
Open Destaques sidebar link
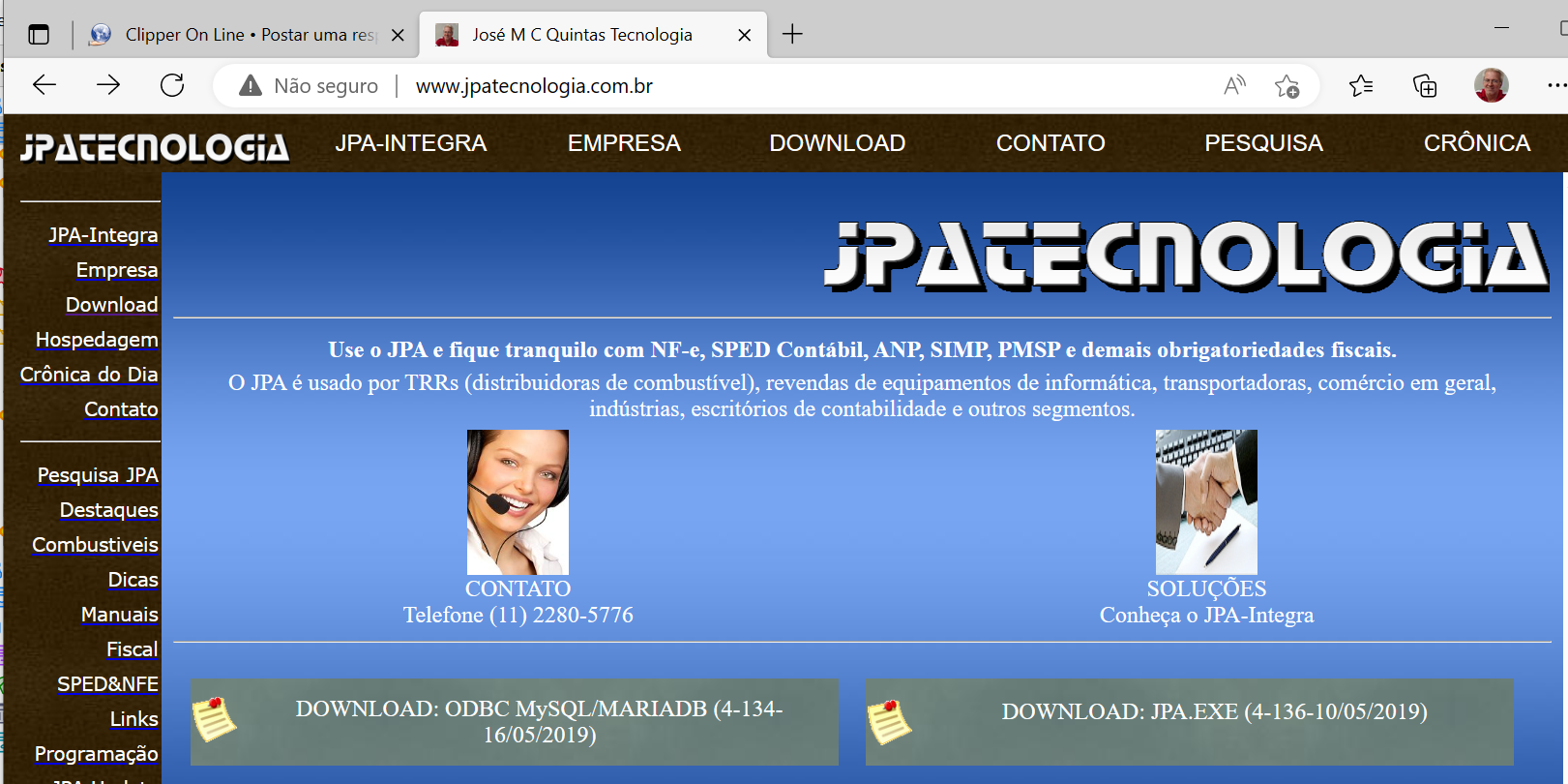click(x=109, y=510)
